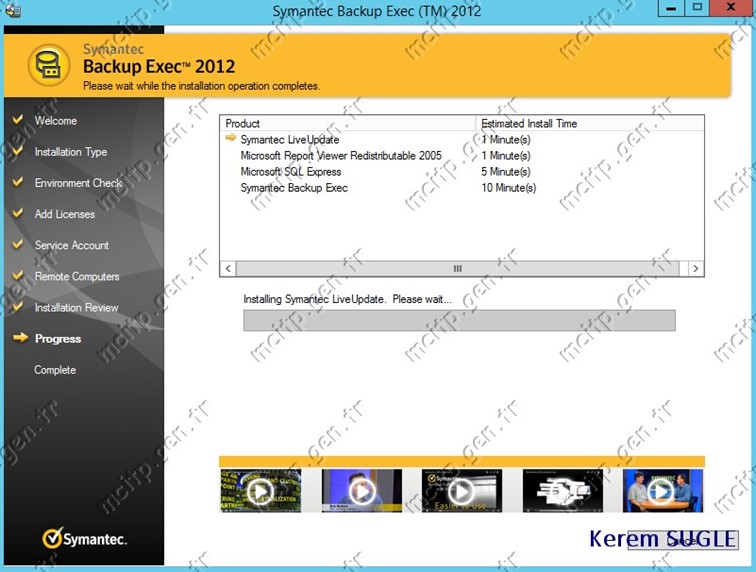The width and height of the screenshot is (756, 572).
Task: Click the checkmark beside Installation Type
Action: (x=18, y=150)
